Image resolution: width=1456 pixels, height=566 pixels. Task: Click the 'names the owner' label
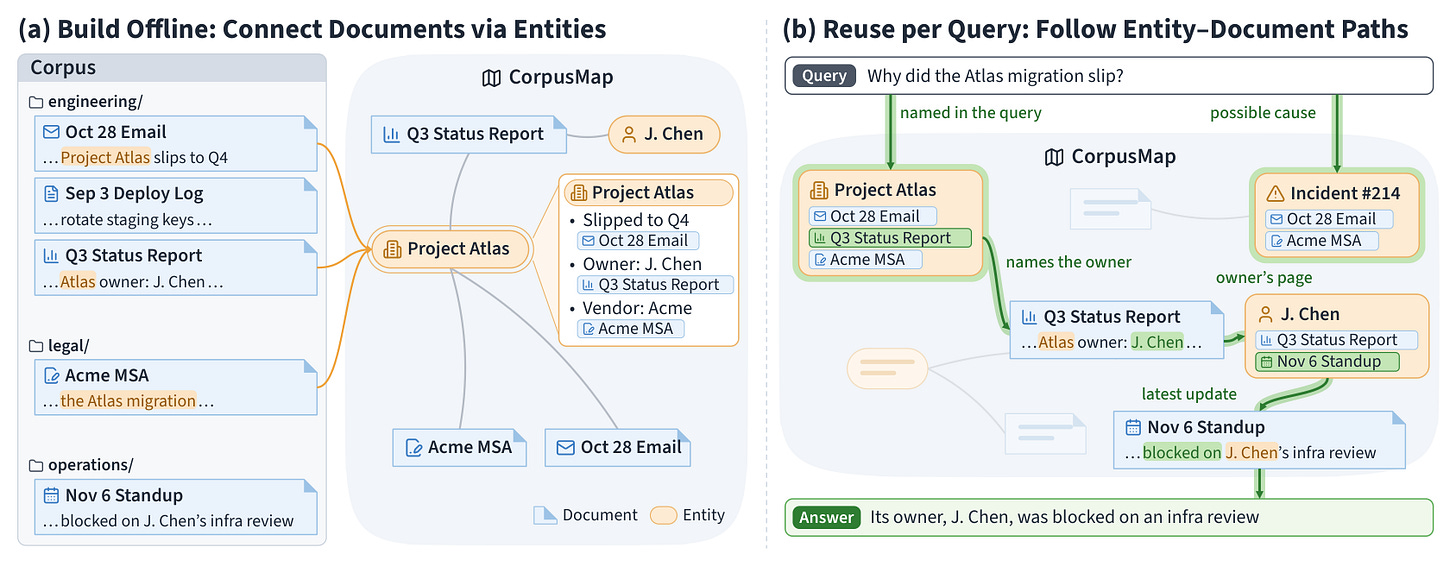[1068, 262]
